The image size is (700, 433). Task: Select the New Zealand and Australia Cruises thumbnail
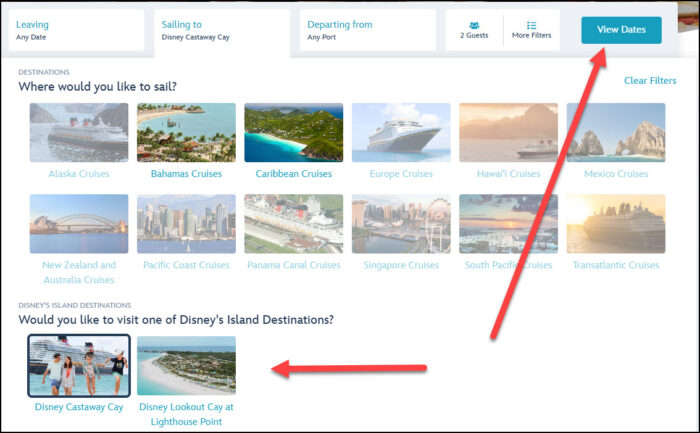click(x=79, y=224)
